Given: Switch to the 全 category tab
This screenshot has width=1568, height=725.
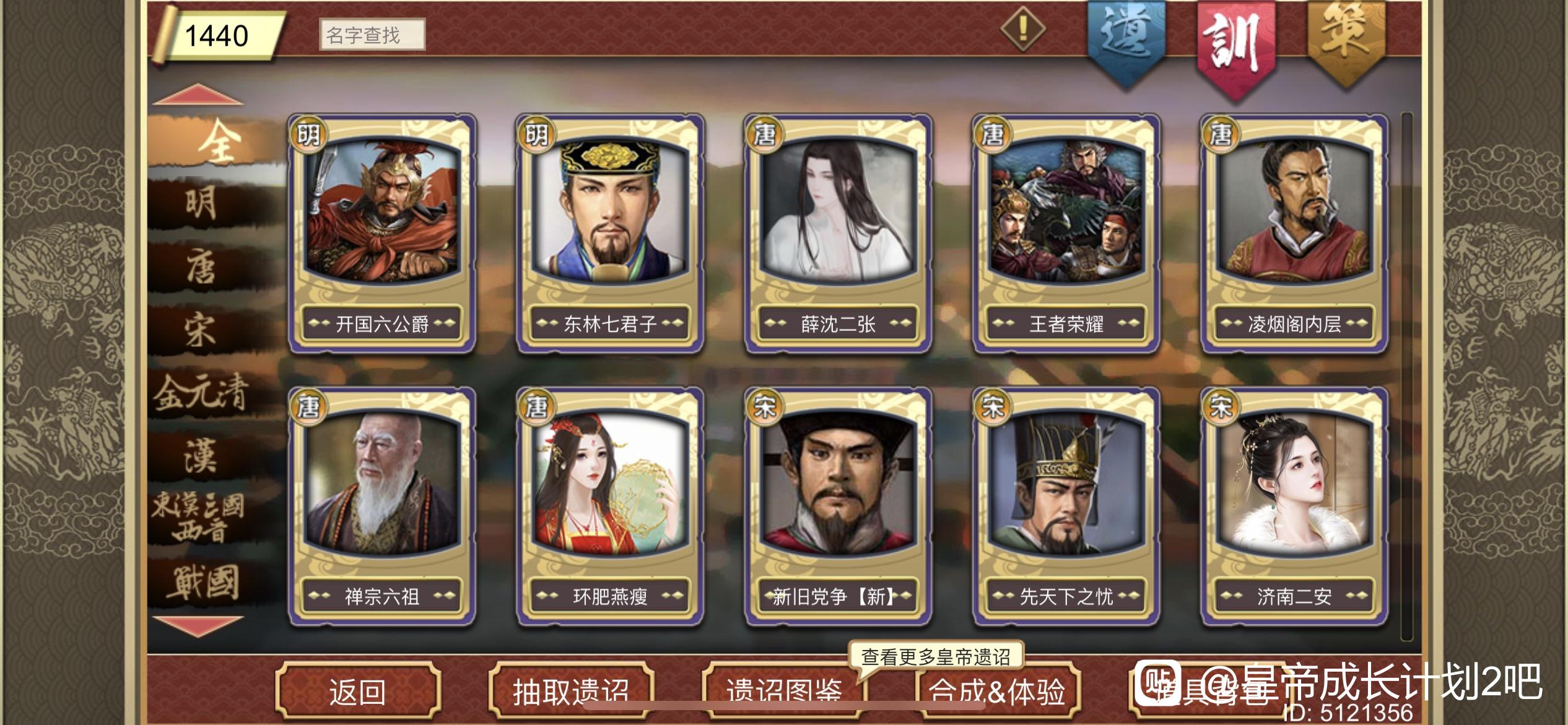Looking at the screenshot, I should click(x=217, y=141).
